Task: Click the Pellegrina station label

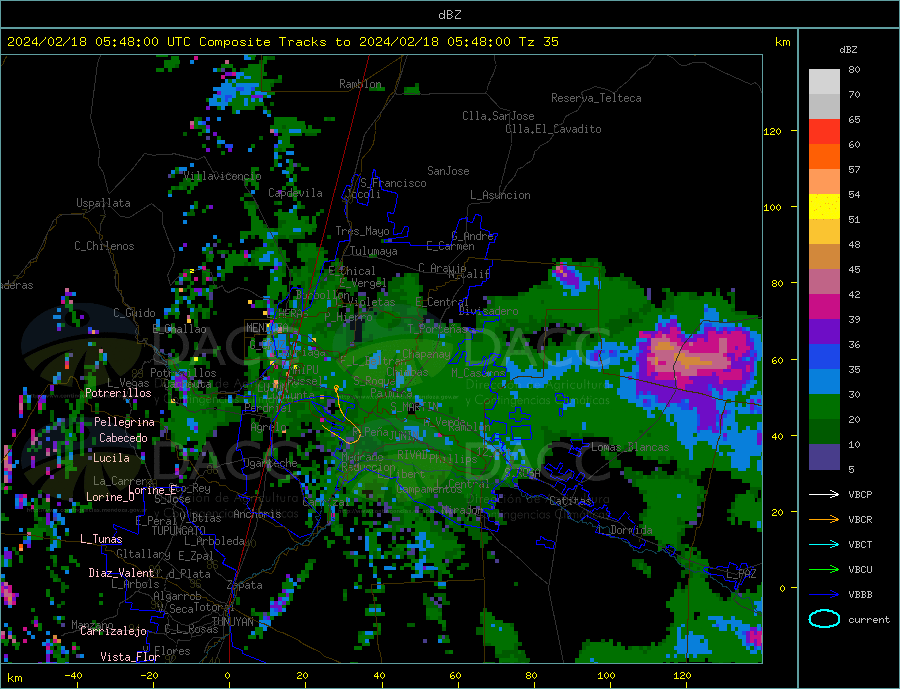Action: 125,422
